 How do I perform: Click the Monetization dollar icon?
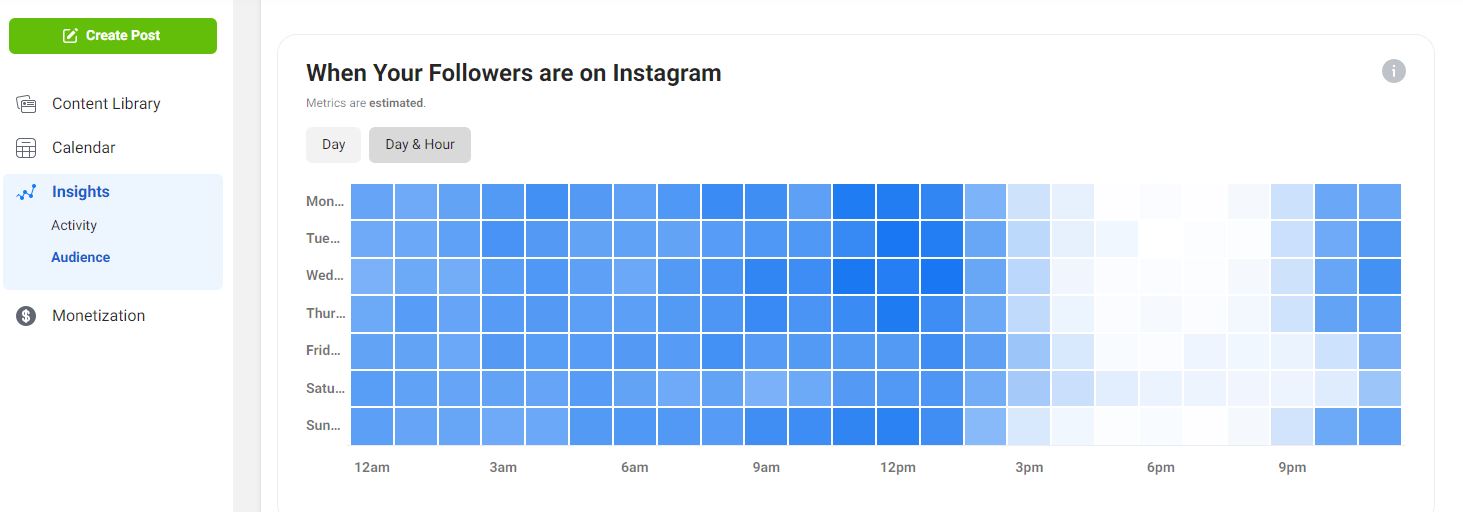(x=27, y=316)
